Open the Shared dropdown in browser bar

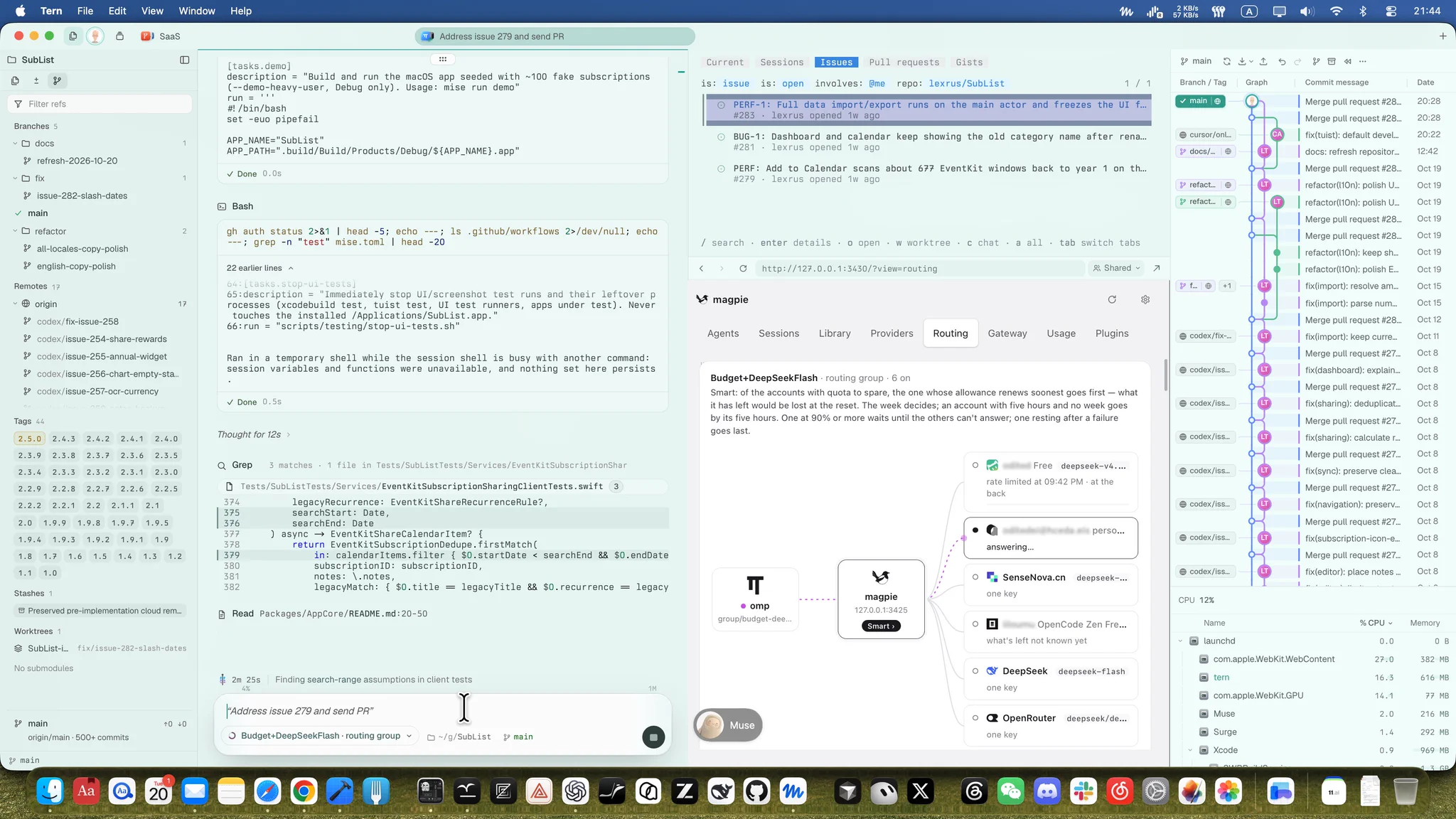[1116, 268]
